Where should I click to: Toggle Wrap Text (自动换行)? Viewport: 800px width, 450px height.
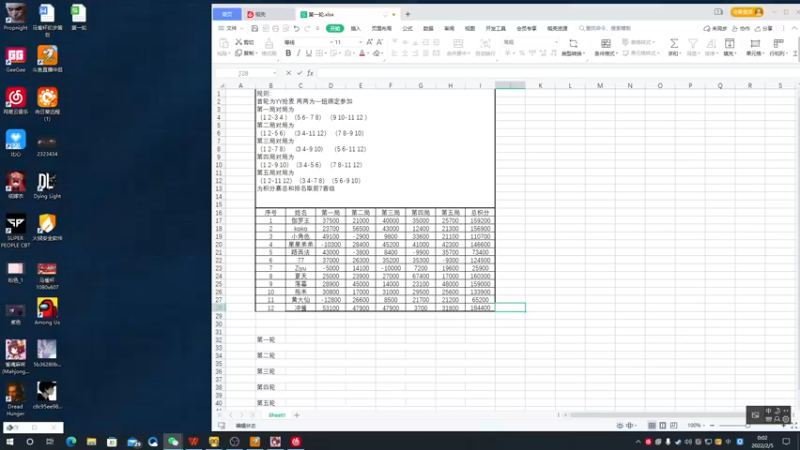485,47
